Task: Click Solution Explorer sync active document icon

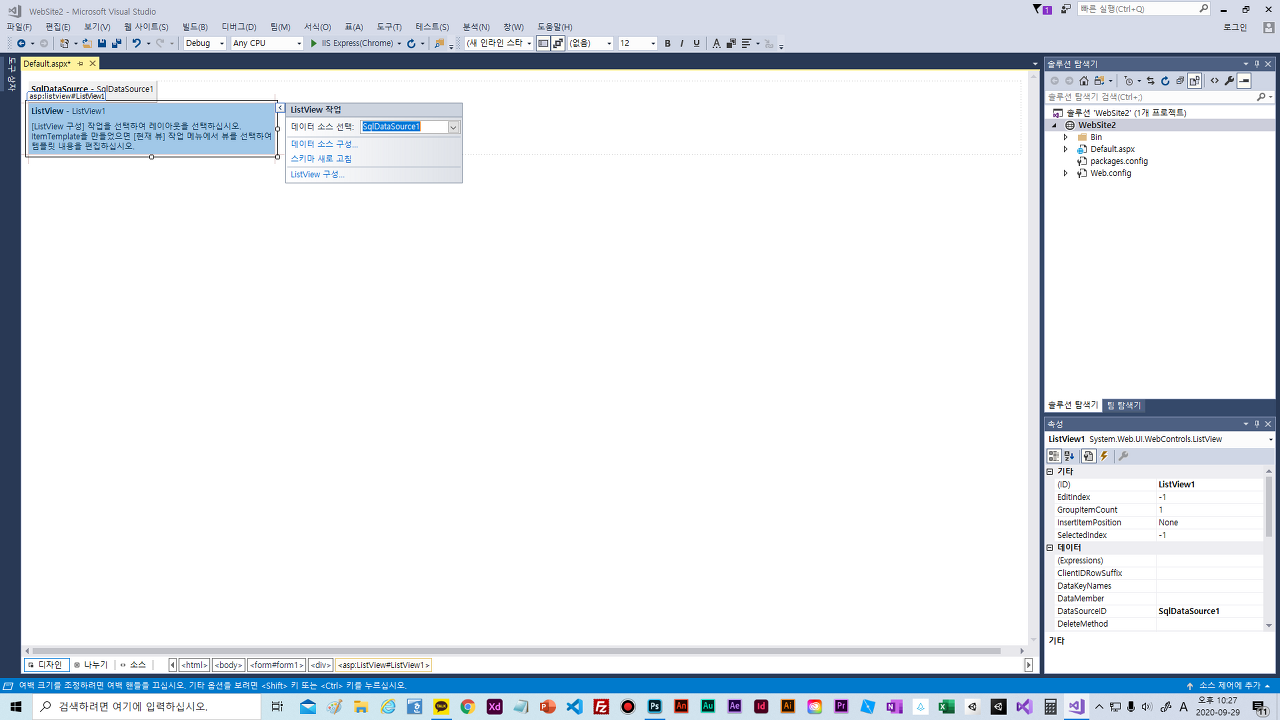Action: [x=1151, y=81]
